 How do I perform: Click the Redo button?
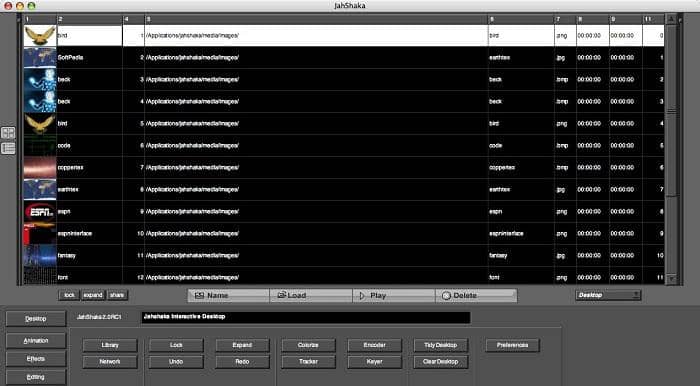click(242, 361)
